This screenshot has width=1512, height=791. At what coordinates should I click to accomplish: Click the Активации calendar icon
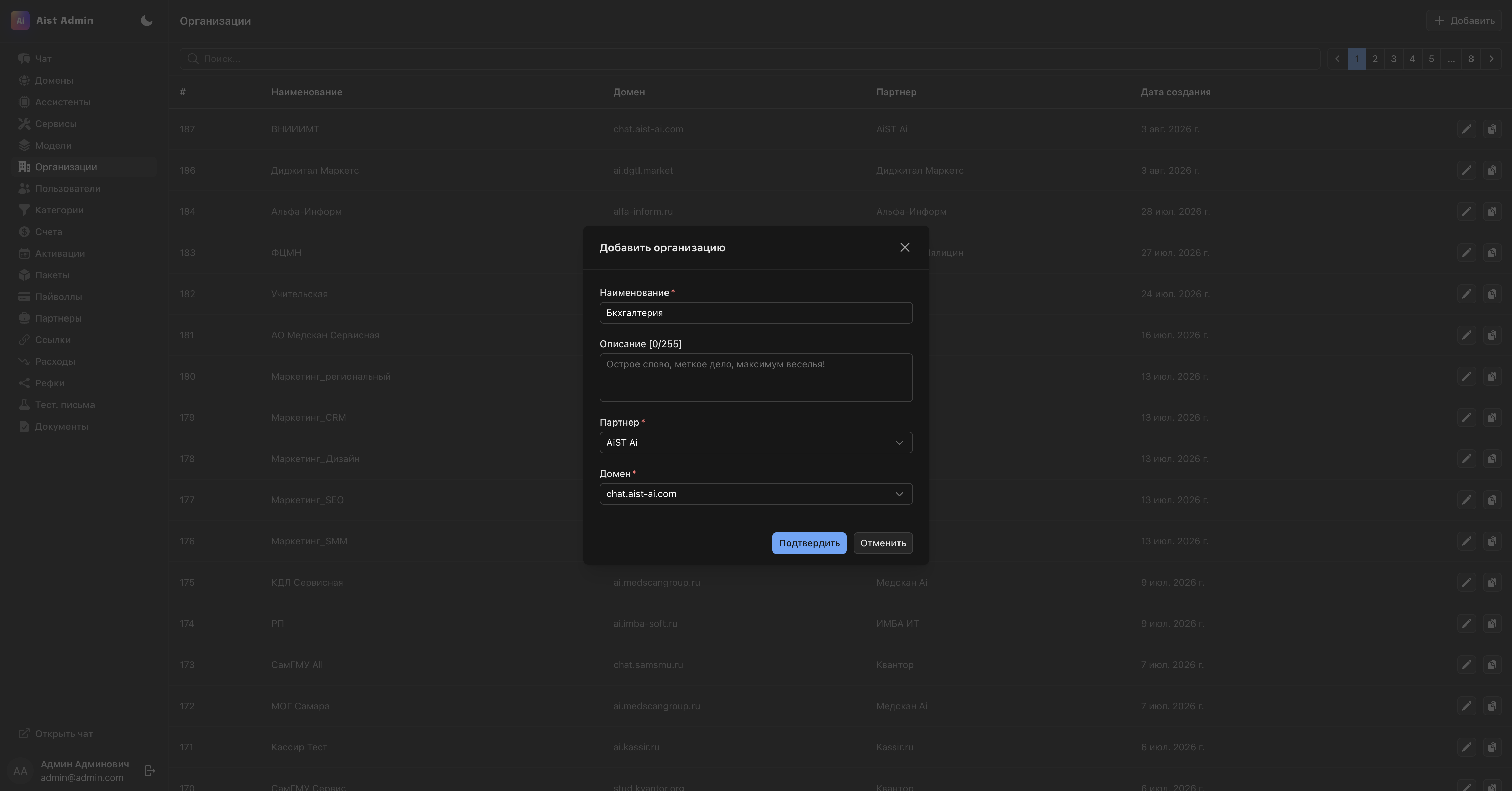24,254
